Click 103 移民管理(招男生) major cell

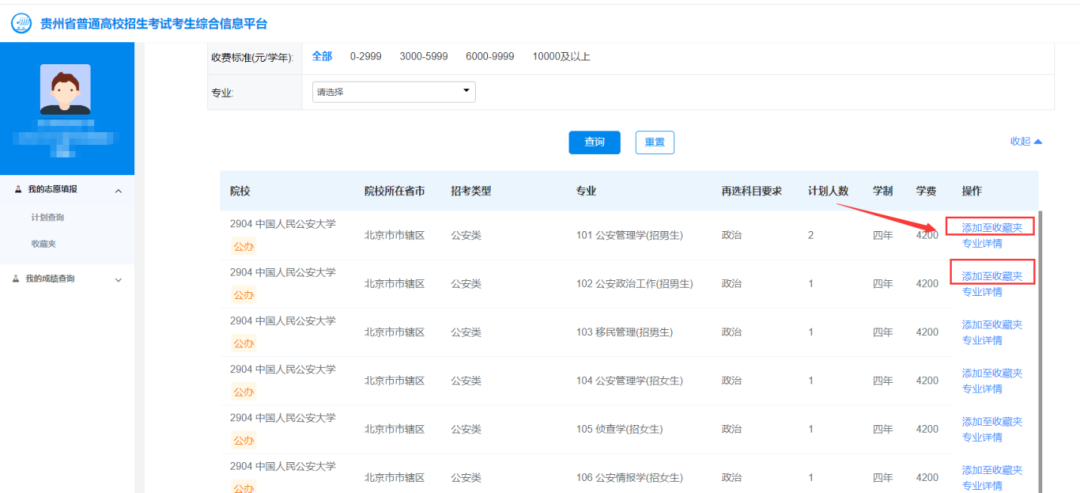click(x=624, y=332)
